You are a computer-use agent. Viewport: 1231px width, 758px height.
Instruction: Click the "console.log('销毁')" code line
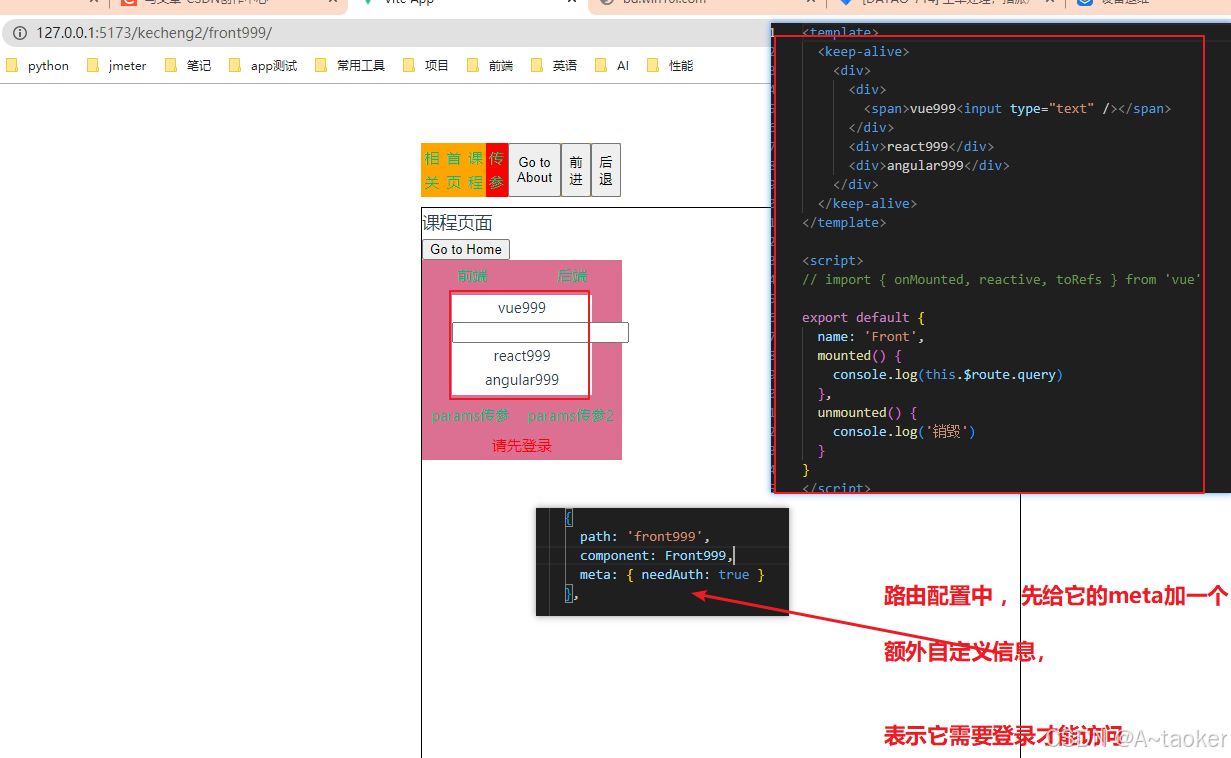(x=904, y=431)
